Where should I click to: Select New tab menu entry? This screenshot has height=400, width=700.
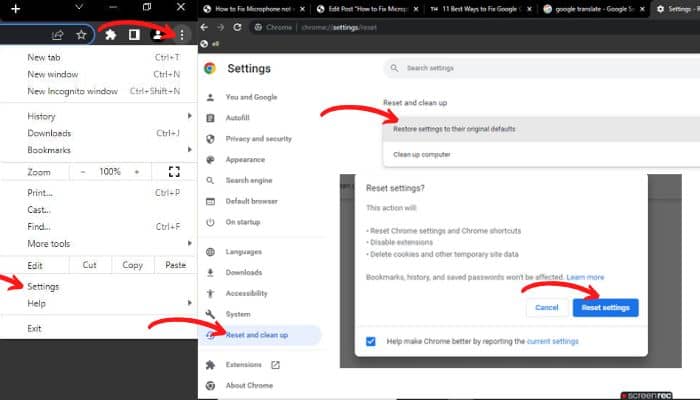[x=98, y=57]
